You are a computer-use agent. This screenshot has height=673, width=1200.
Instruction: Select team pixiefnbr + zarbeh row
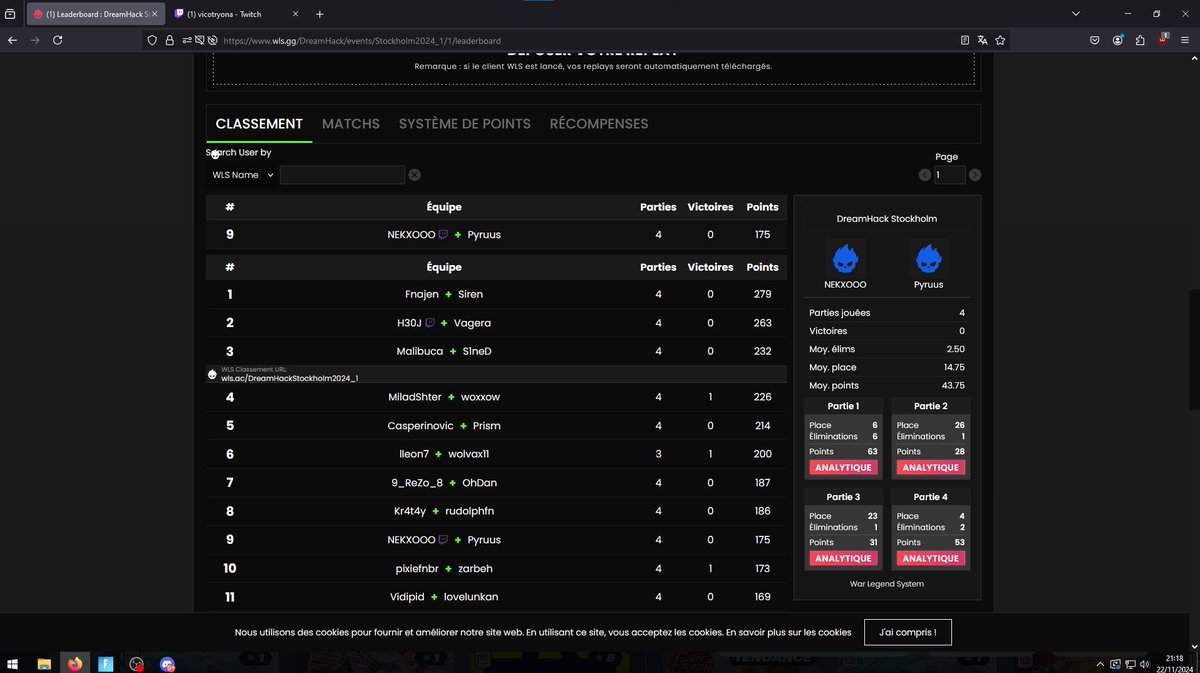496,568
